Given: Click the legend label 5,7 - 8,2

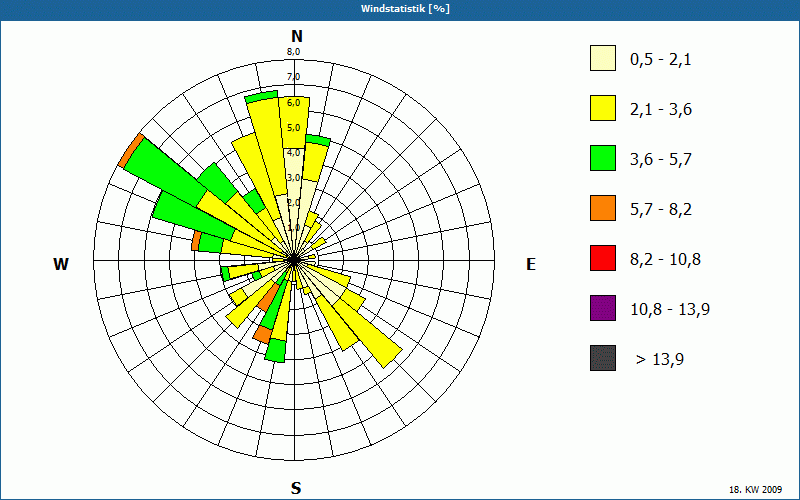Looking at the screenshot, I should click(661, 210).
